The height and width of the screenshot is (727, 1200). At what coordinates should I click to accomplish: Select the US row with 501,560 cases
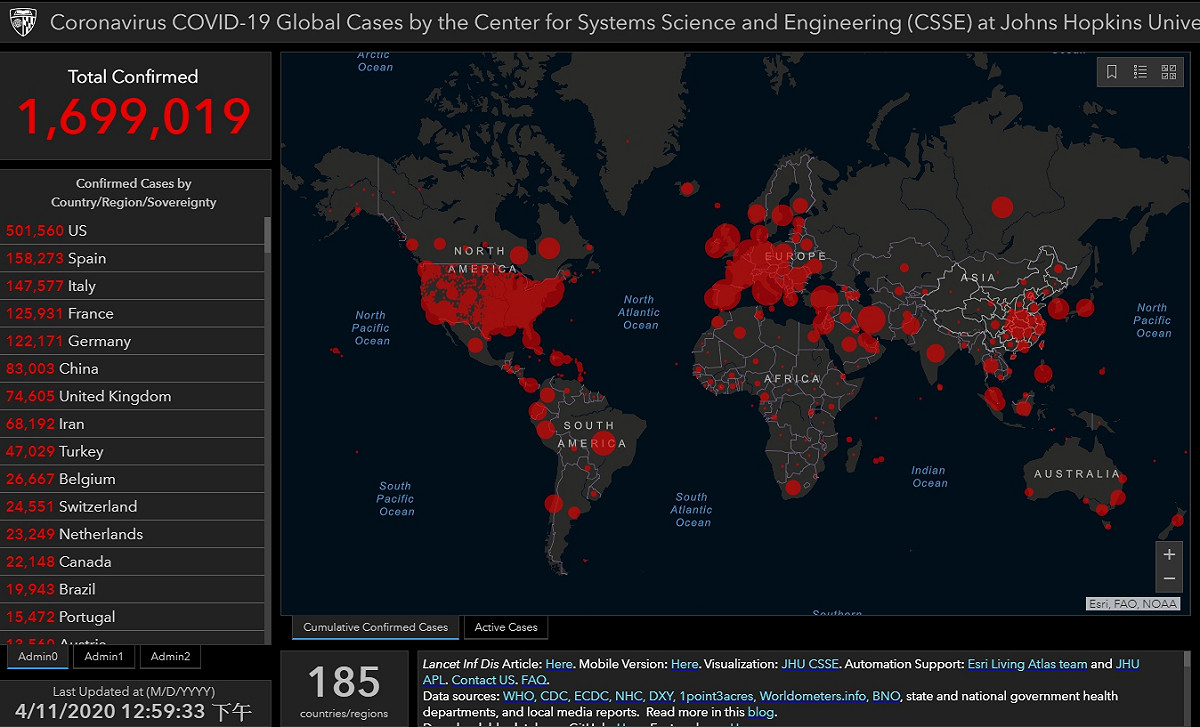click(x=132, y=230)
